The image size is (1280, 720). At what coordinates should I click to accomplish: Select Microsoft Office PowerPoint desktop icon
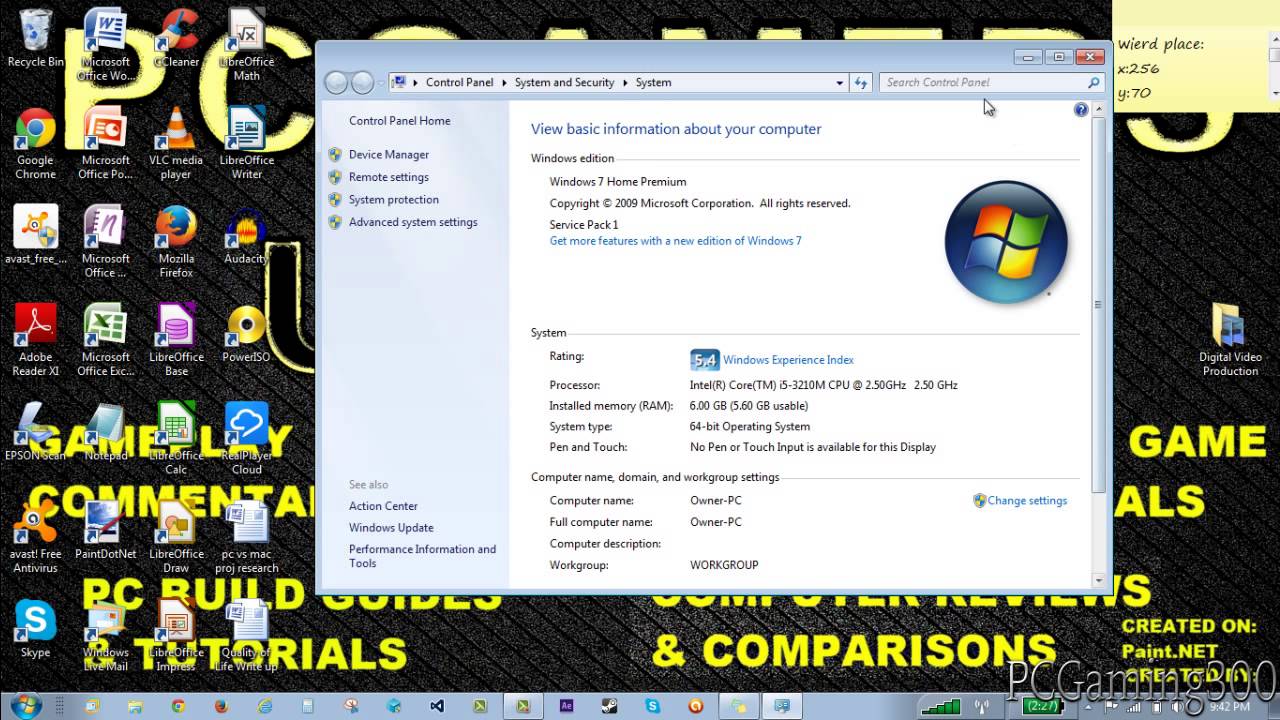click(x=105, y=144)
